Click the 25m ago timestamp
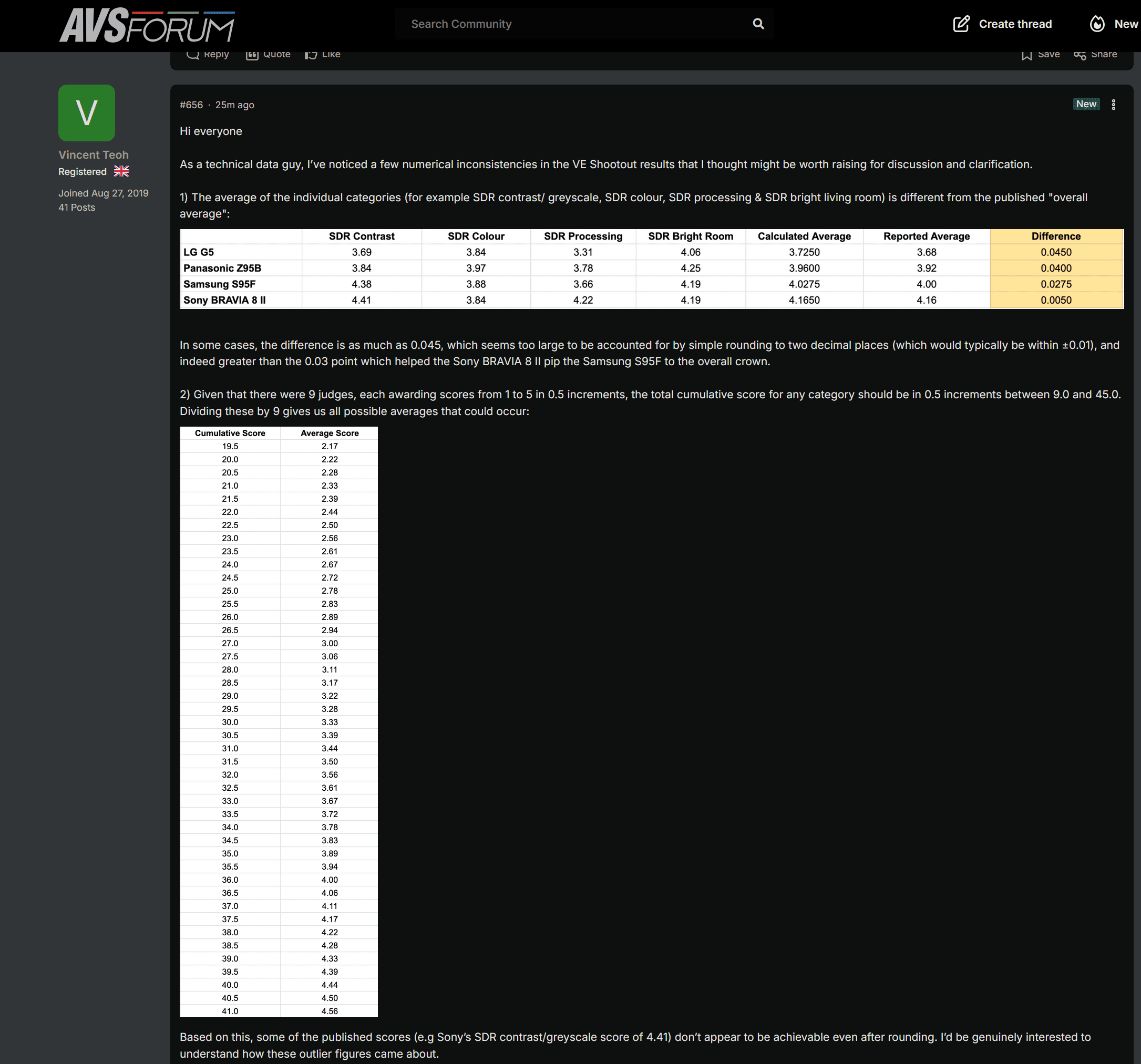The height and width of the screenshot is (1064, 1141). (235, 105)
